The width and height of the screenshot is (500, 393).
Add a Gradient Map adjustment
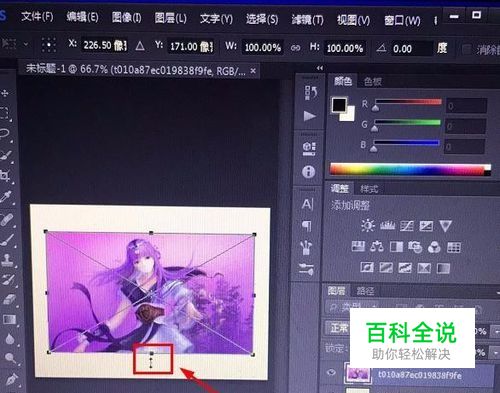(443, 268)
